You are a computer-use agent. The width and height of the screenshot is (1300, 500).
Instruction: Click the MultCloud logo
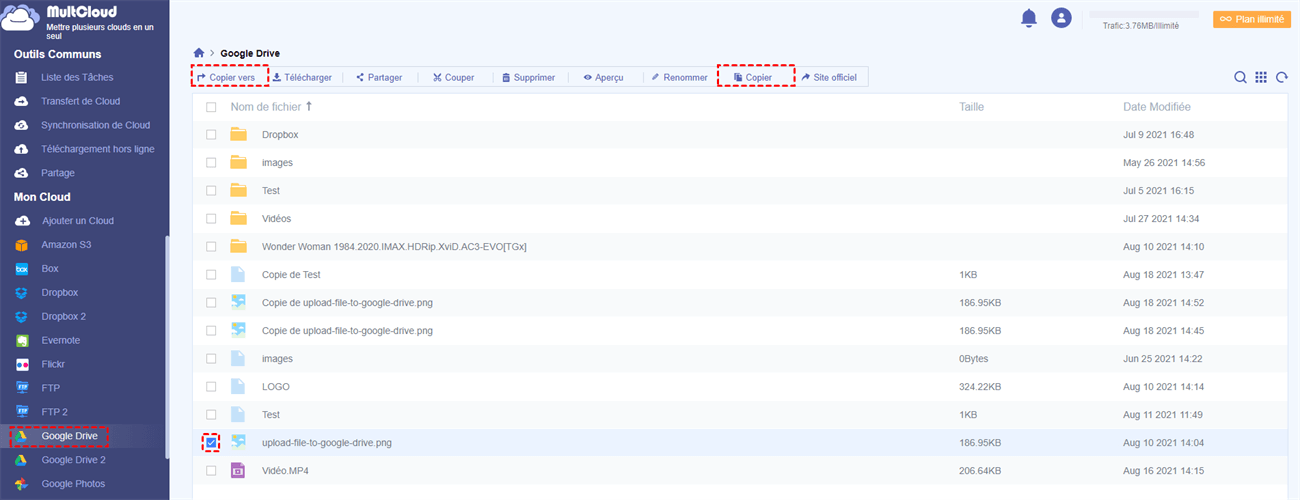tap(22, 18)
